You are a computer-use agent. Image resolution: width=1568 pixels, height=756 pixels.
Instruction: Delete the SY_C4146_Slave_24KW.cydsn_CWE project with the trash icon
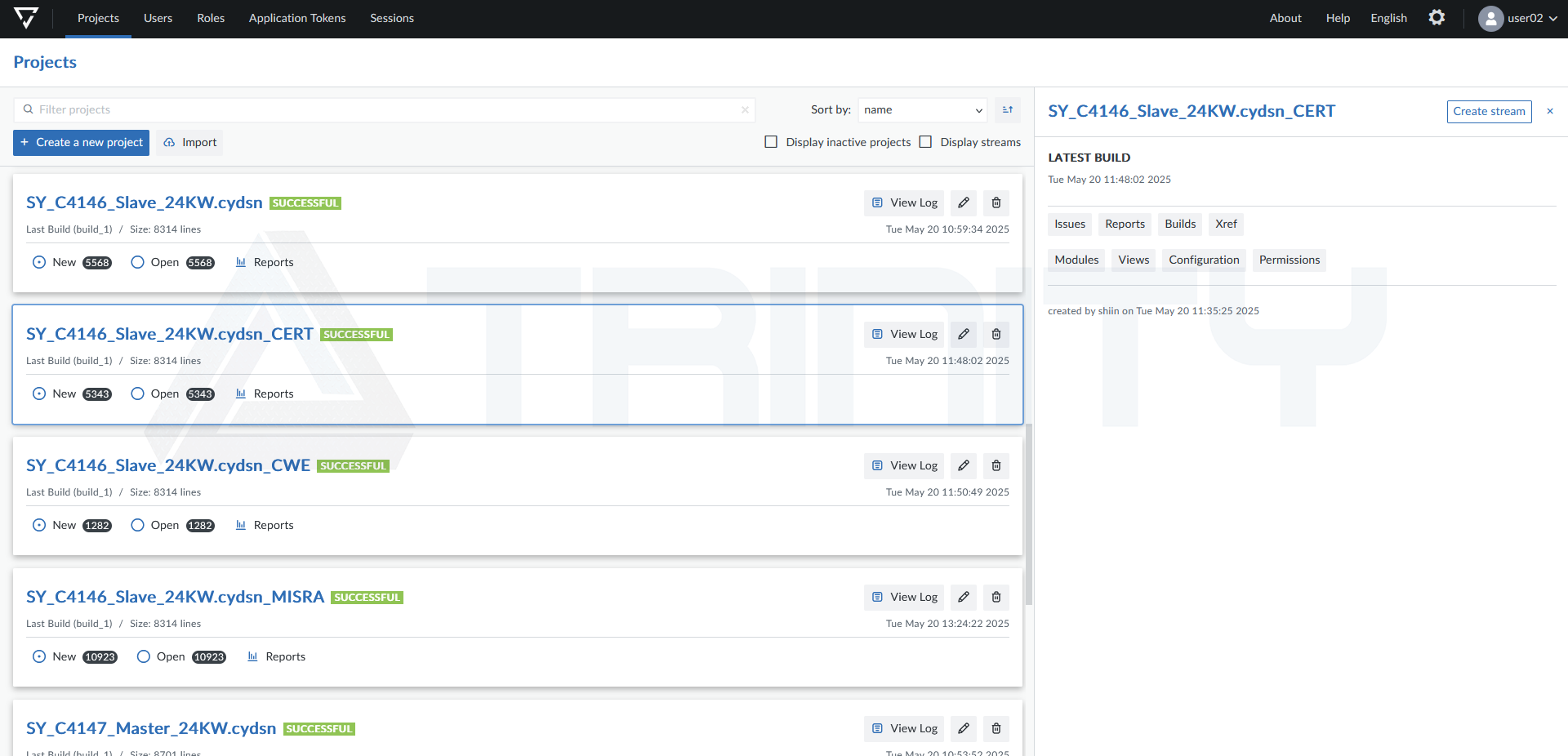996,465
